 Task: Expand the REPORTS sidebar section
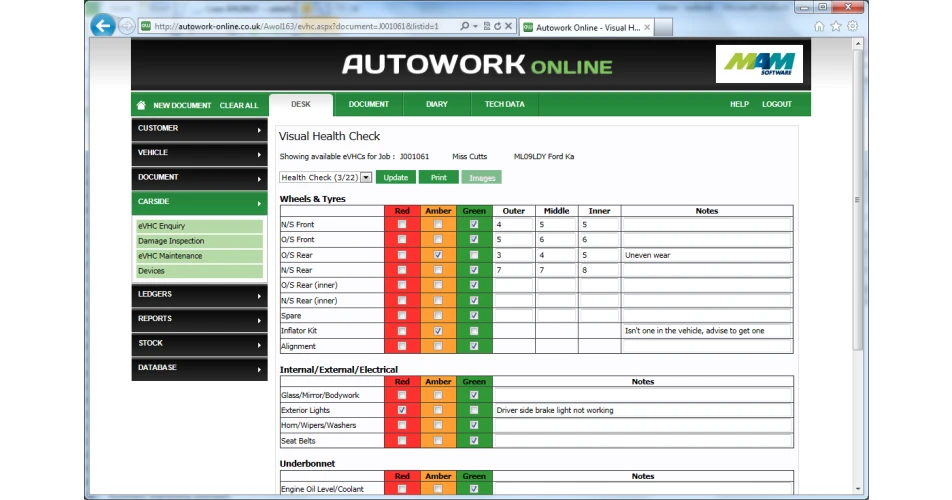tap(199, 319)
